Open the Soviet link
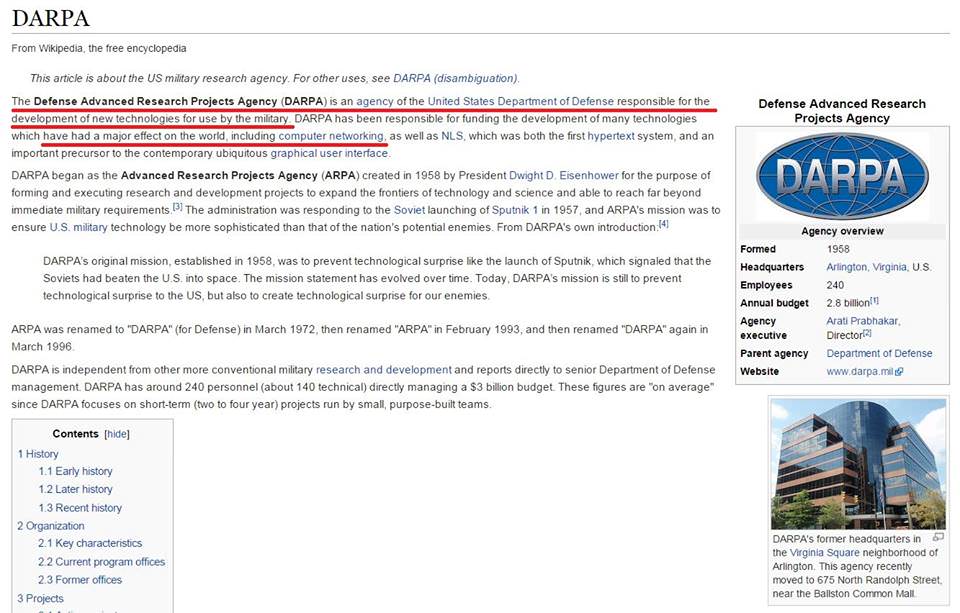Image resolution: width=960 pixels, height=613 pixels. click(409, 210)
